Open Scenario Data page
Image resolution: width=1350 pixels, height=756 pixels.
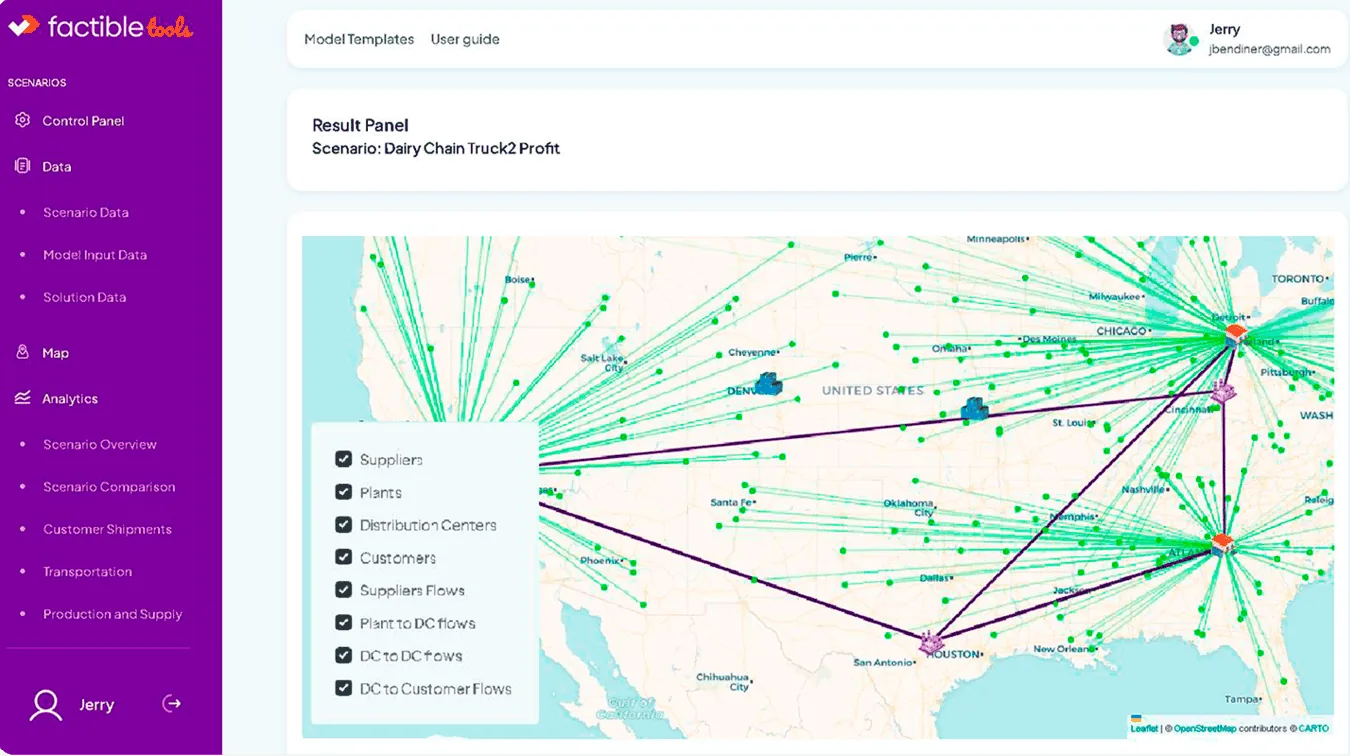(x=86, y=213)
